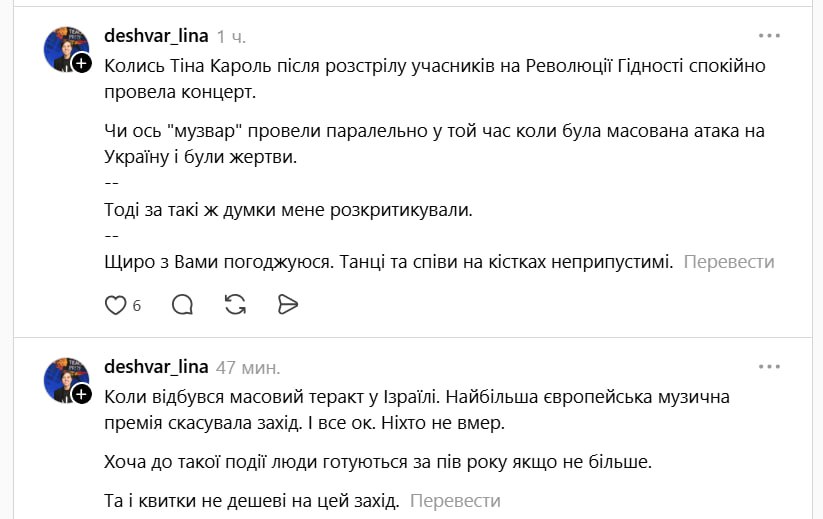Screen dimensions: 823x519
Task: Open the '47 мин.' timestamp link
Action: [248, 367]
